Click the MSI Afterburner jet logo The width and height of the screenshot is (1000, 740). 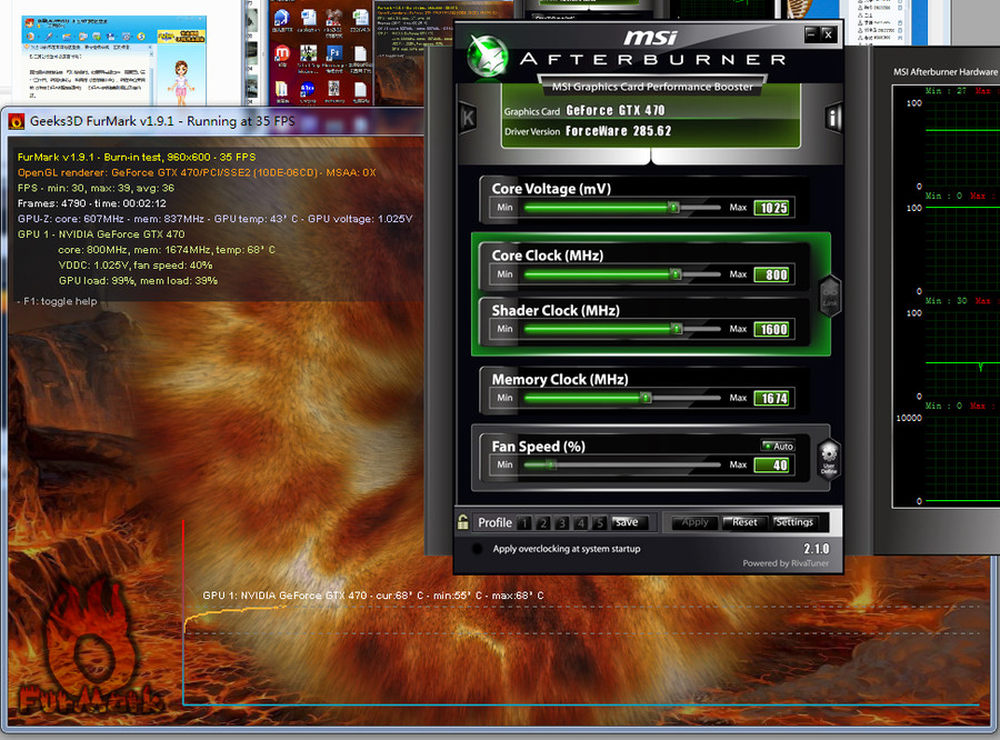tap(487, 55)
